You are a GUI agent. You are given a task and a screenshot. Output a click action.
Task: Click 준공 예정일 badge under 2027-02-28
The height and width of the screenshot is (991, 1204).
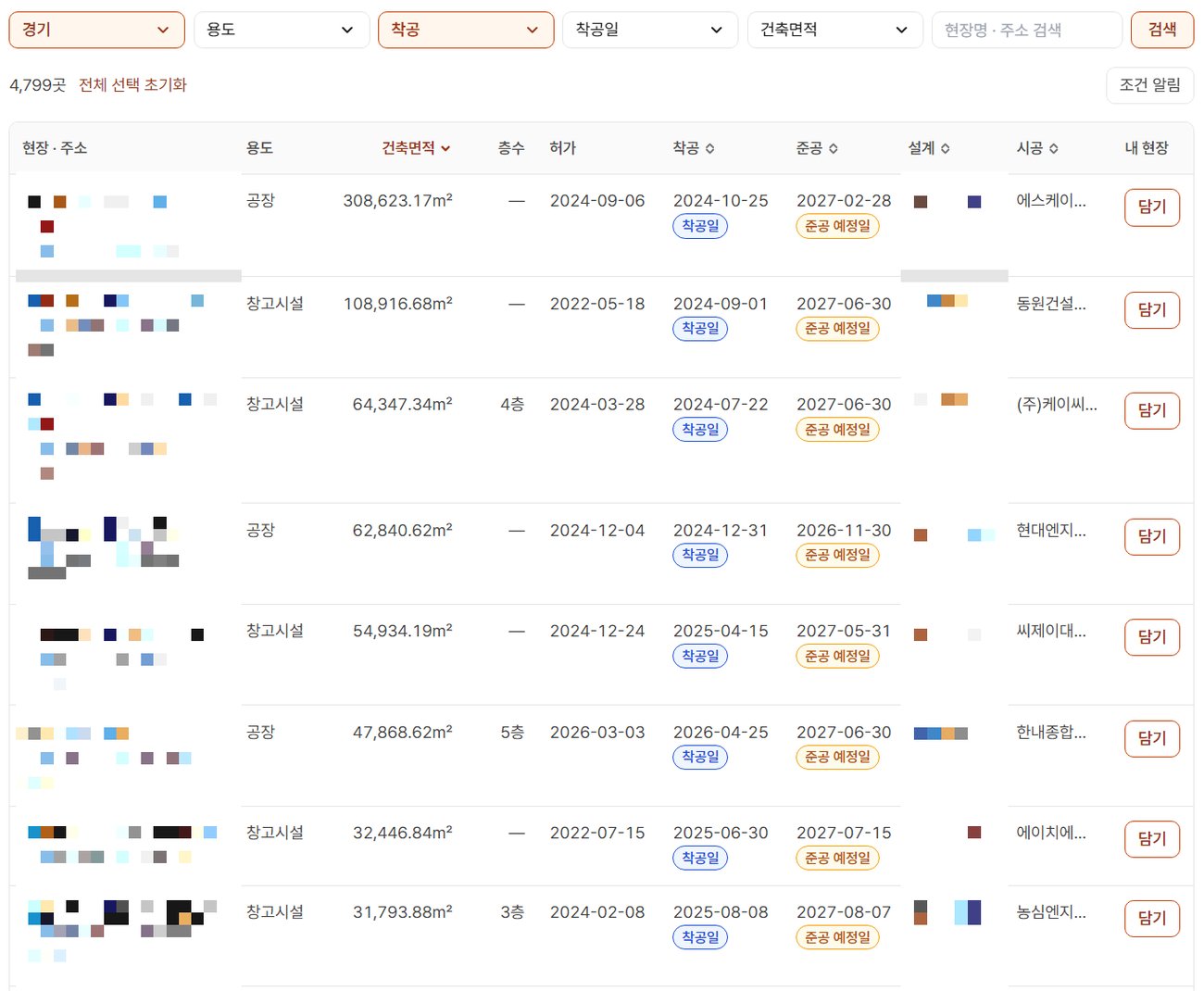837,226
